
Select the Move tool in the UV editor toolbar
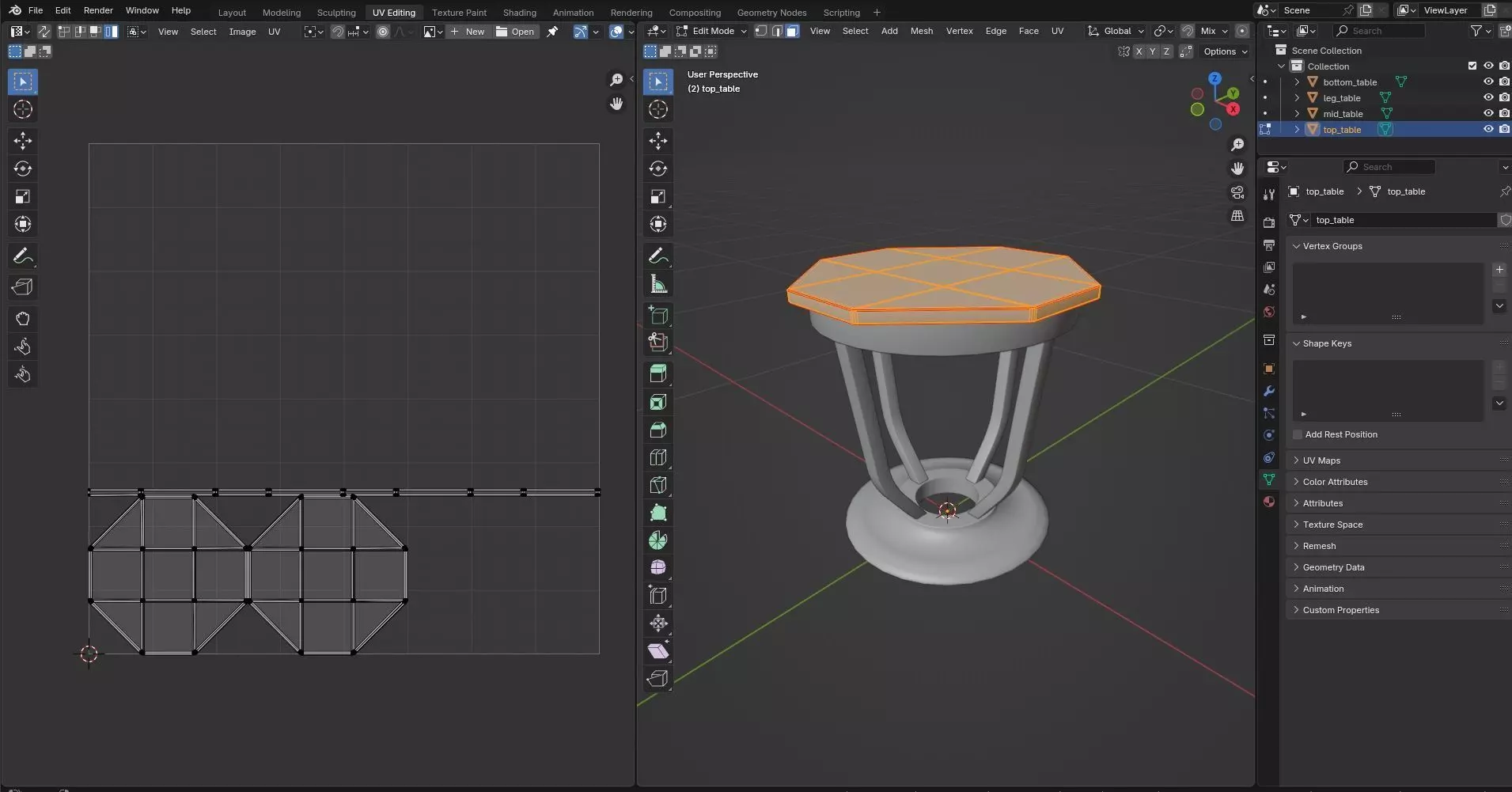23,141
